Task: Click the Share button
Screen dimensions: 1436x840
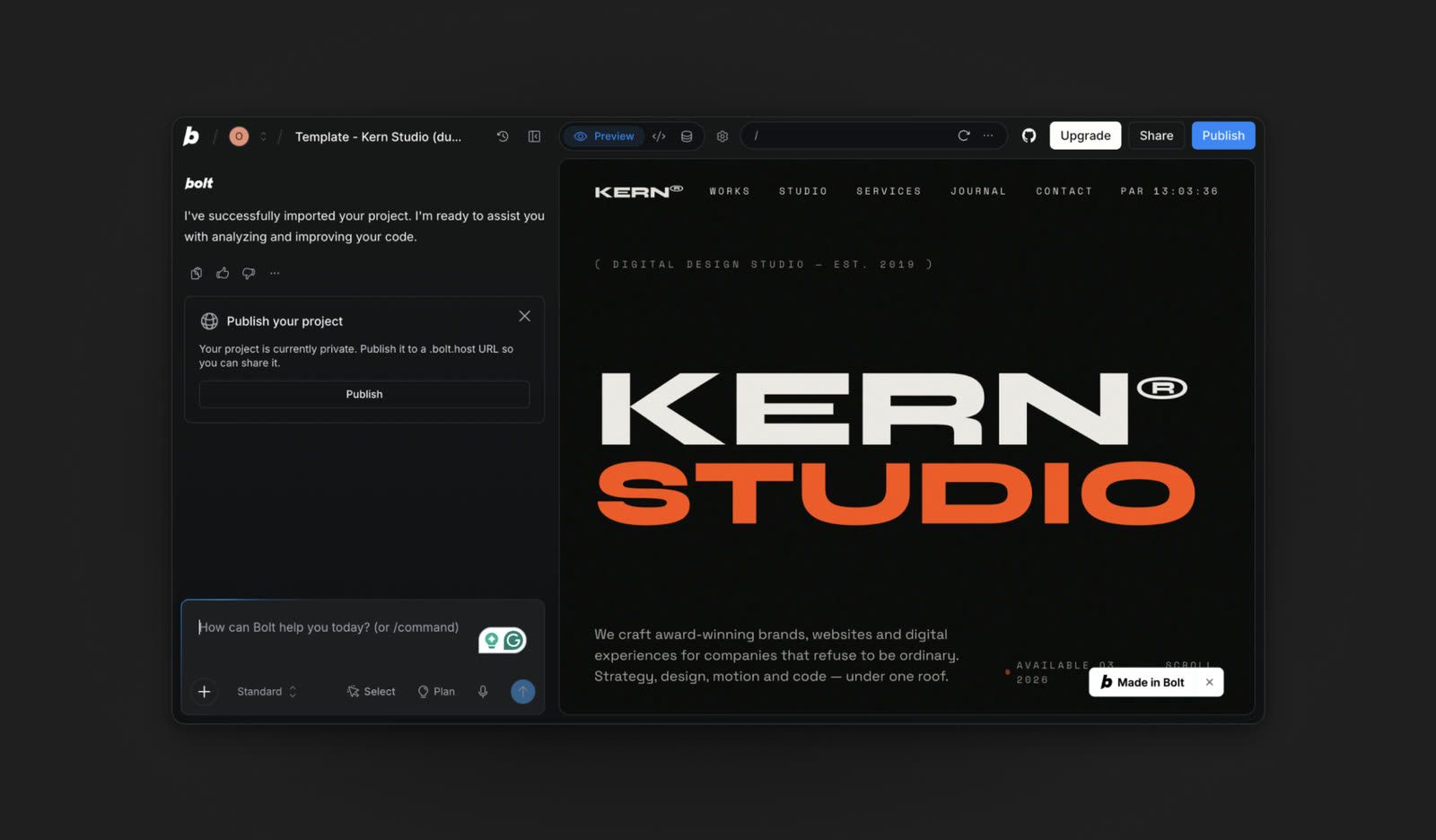Action: [x=1156, y=136]
